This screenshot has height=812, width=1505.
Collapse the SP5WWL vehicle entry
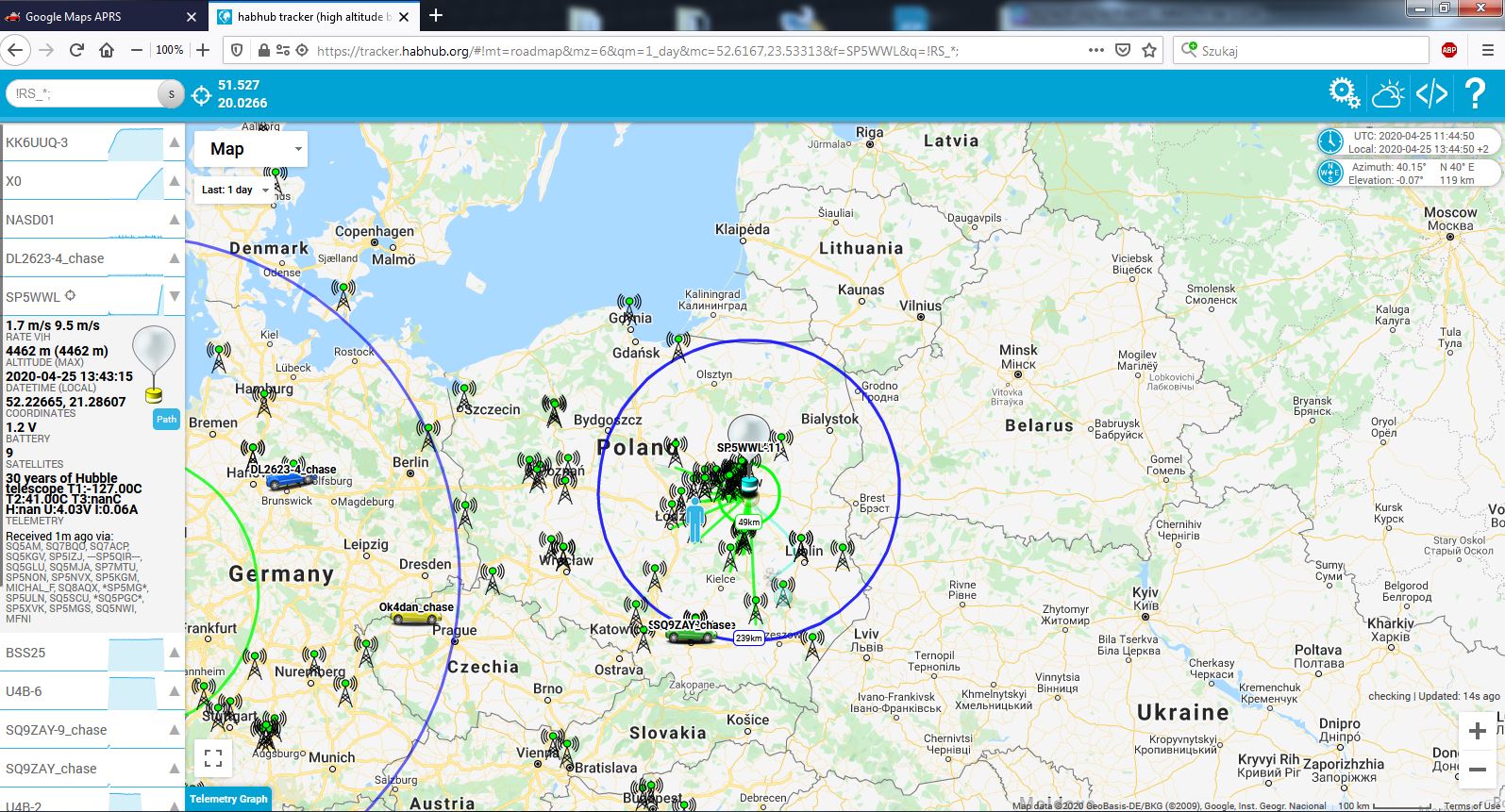point(175,297)
